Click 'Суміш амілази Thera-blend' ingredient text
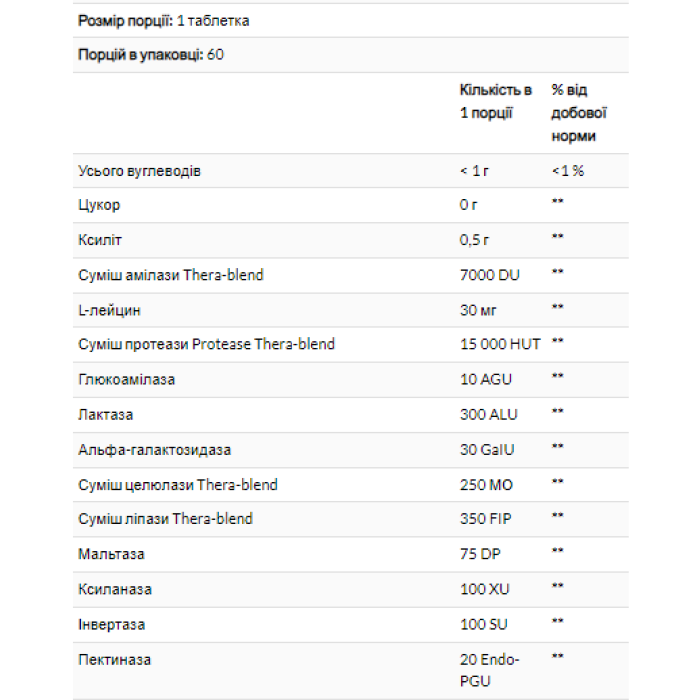 [171, 274]
